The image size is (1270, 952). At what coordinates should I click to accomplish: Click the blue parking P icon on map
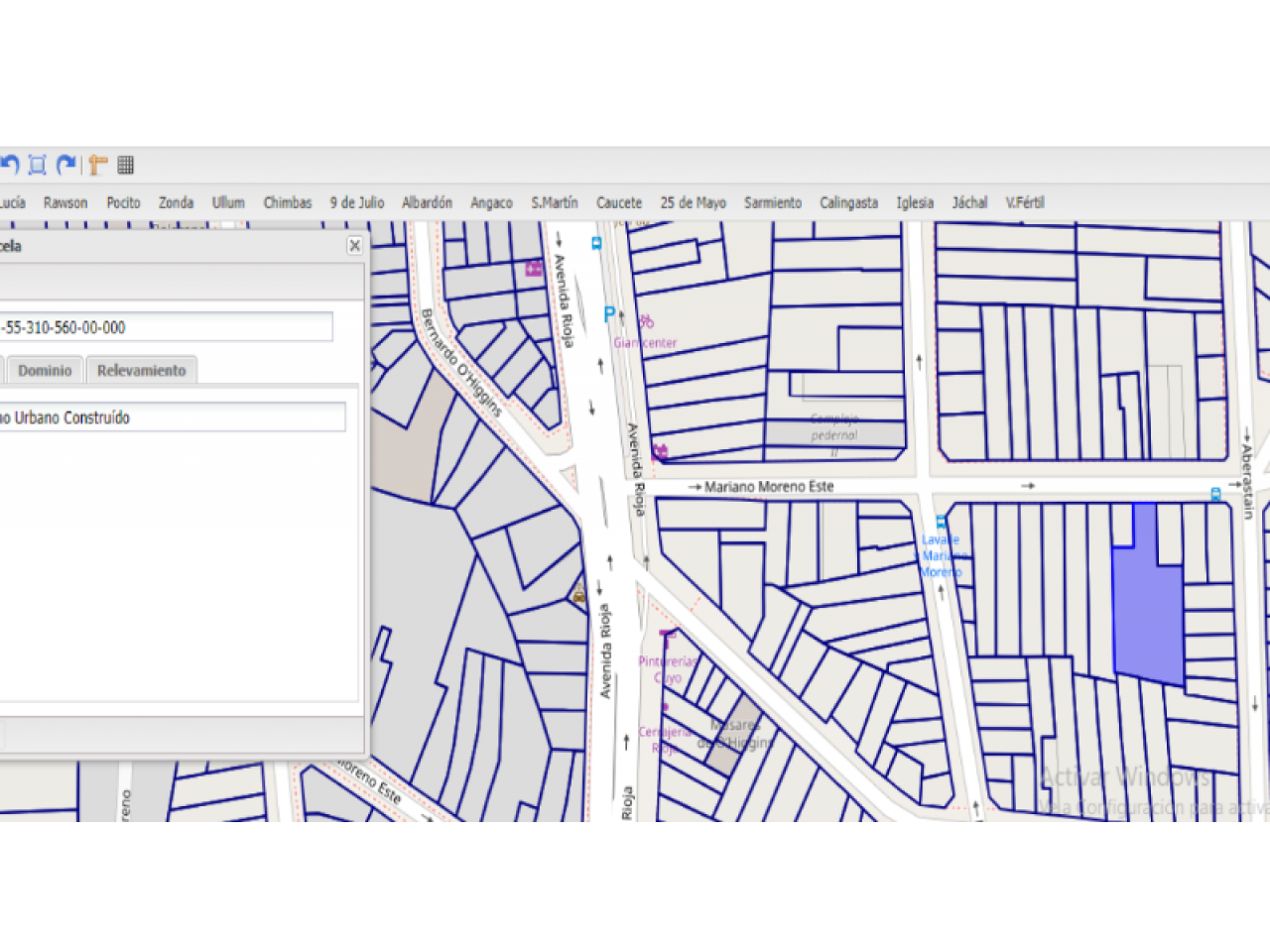tap(609, 315)
